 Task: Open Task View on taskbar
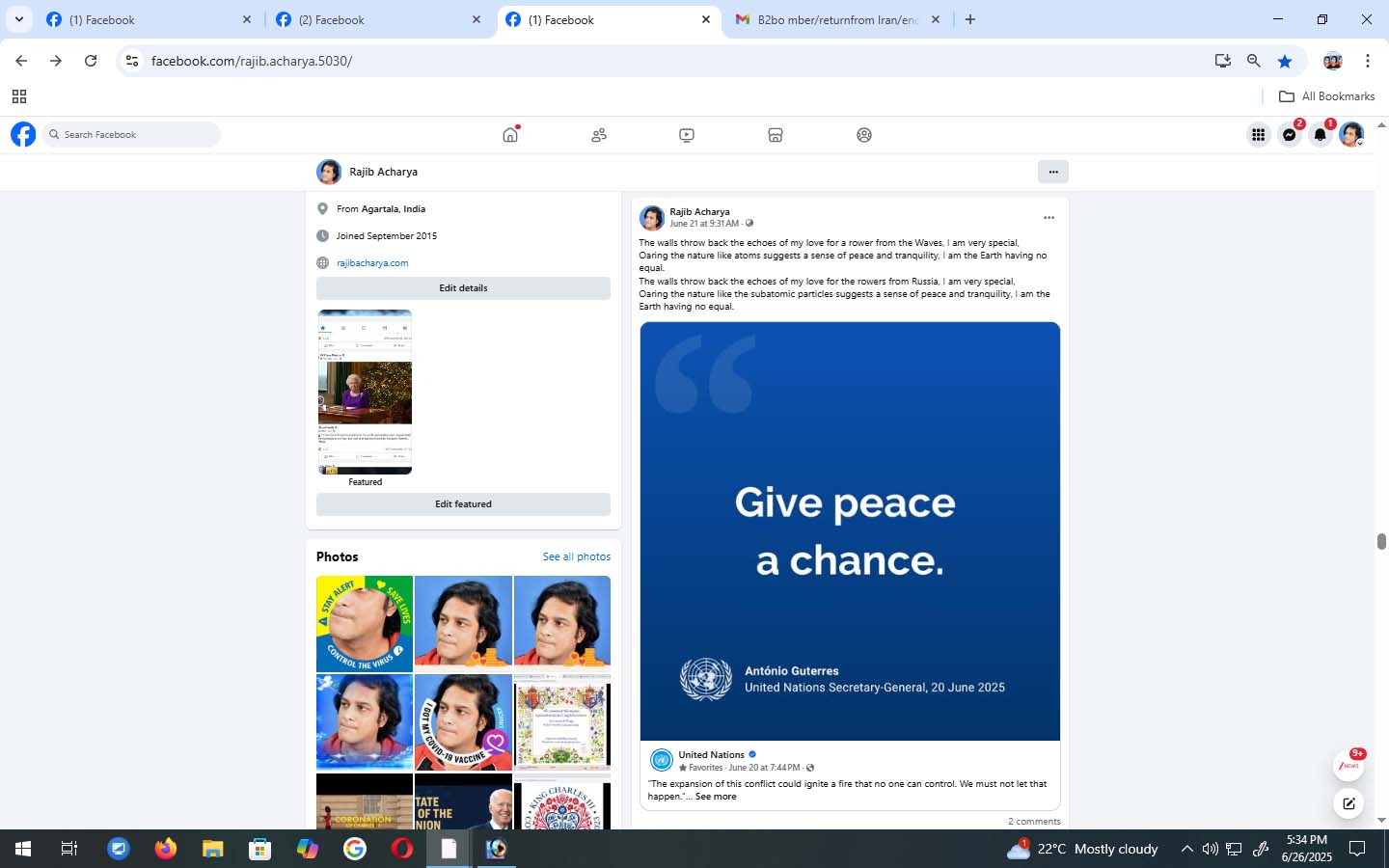coord(69,849)
